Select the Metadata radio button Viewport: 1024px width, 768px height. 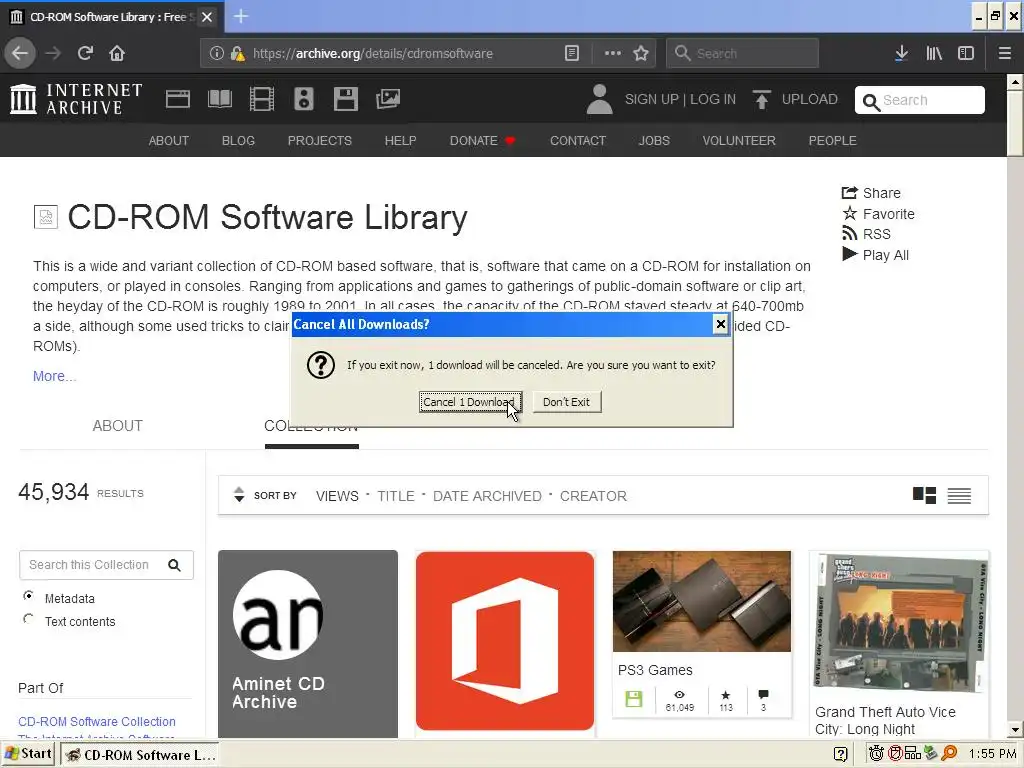[x=28, y=596]
